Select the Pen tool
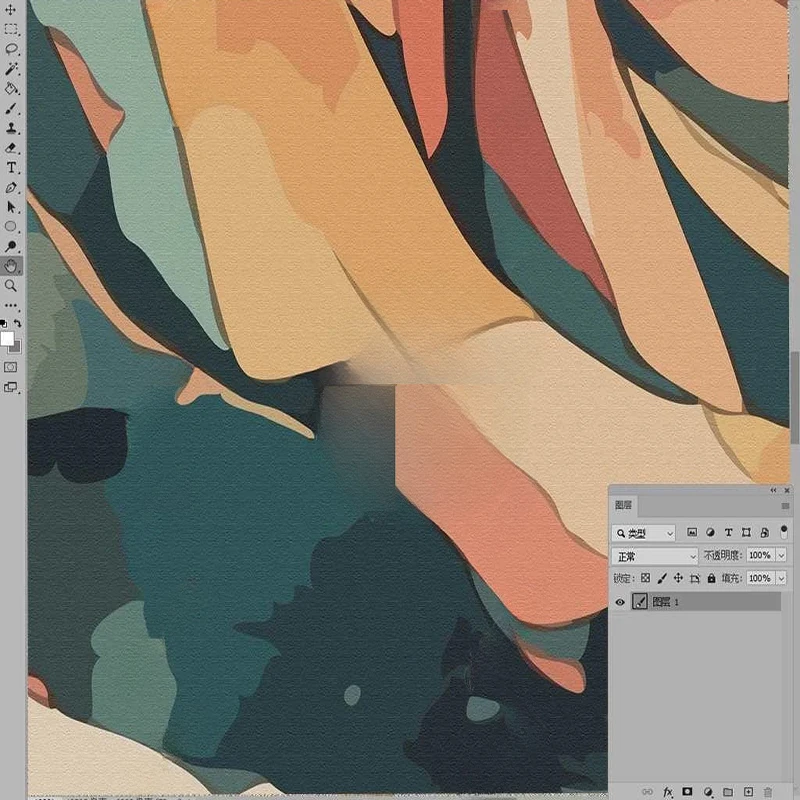 [x=10, y=187]
